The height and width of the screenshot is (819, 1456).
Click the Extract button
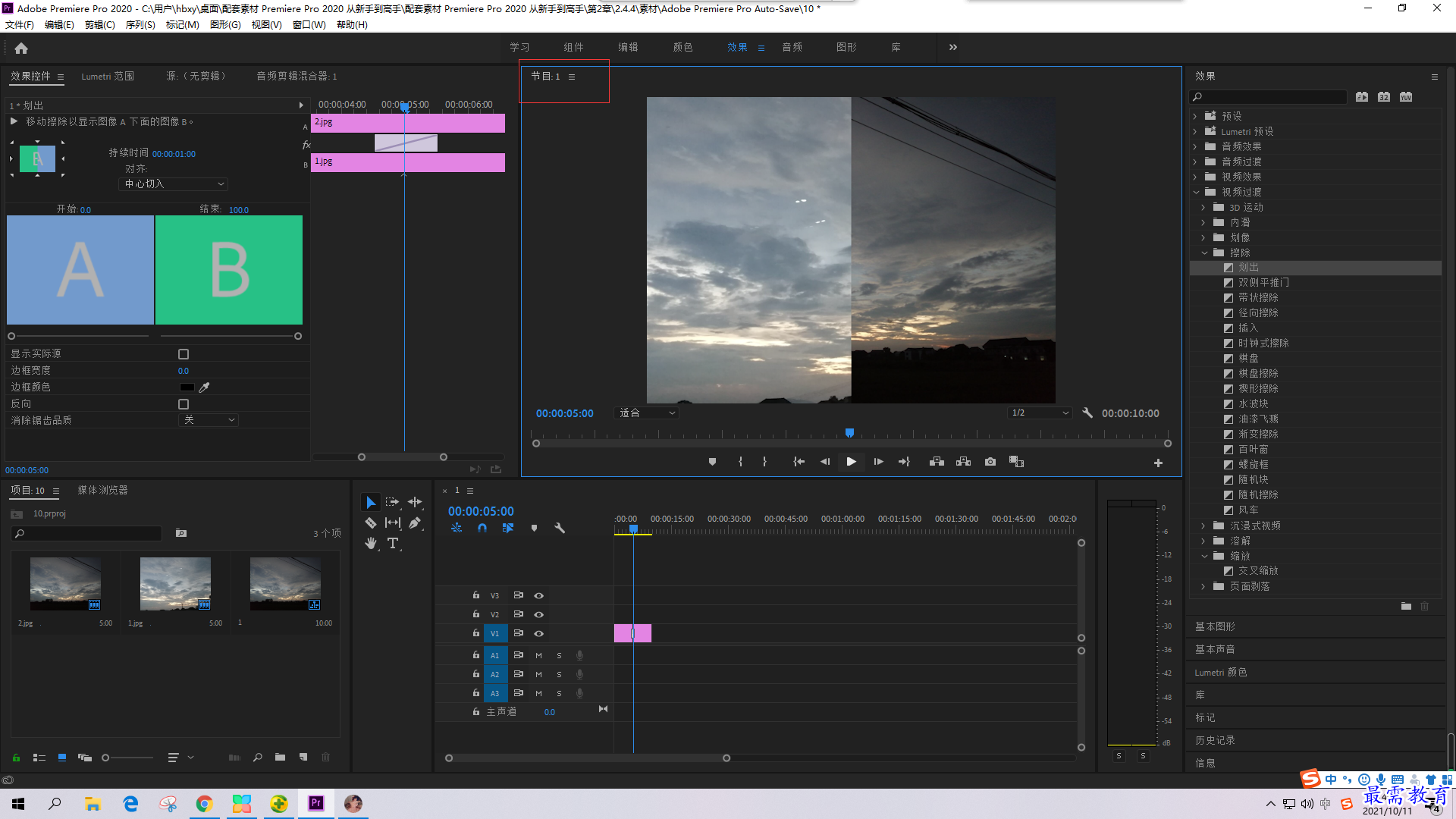(963, 462)
